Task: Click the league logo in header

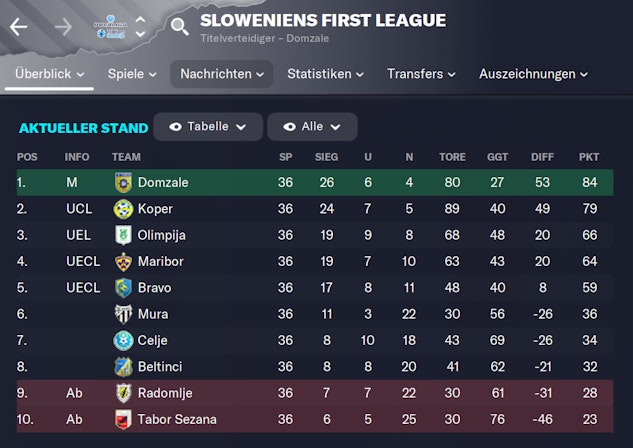Action: [109, 27]
